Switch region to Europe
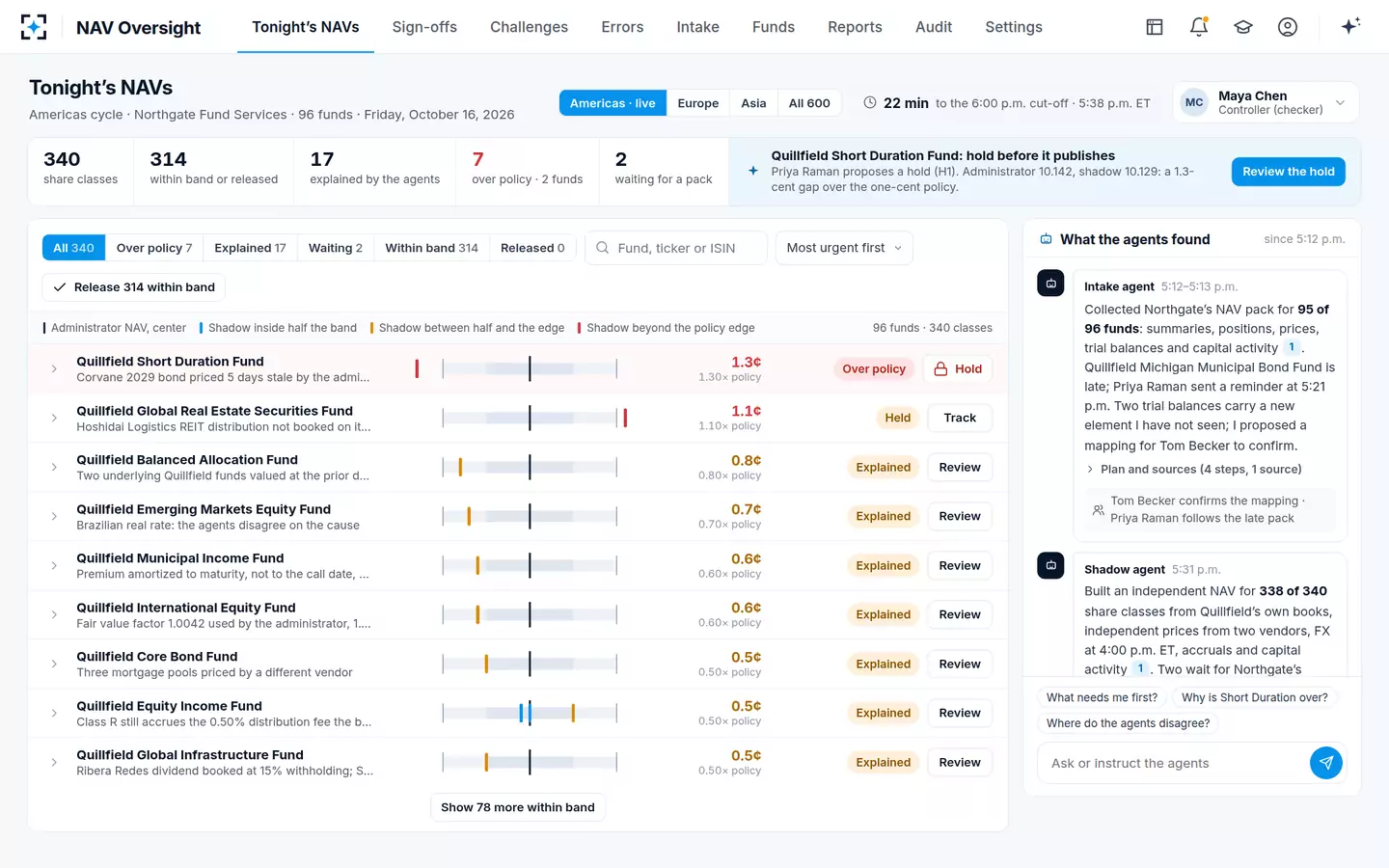This screenshot has width=1389, height=868. [697, 103]
